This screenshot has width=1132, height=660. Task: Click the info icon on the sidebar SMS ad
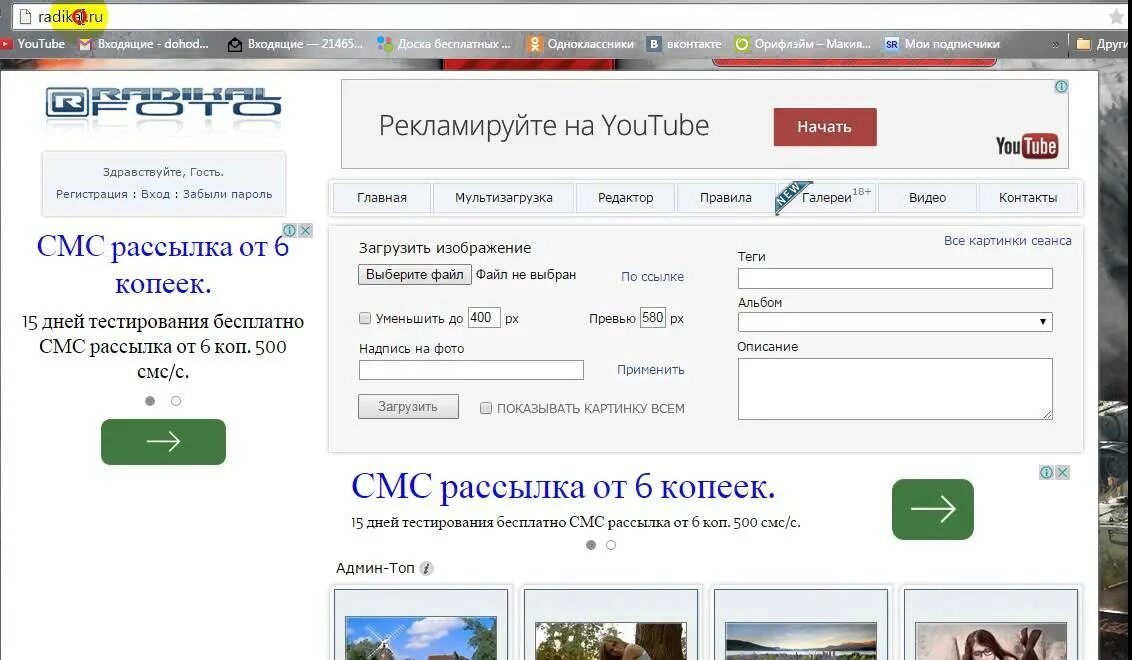(x=289, y=230)
